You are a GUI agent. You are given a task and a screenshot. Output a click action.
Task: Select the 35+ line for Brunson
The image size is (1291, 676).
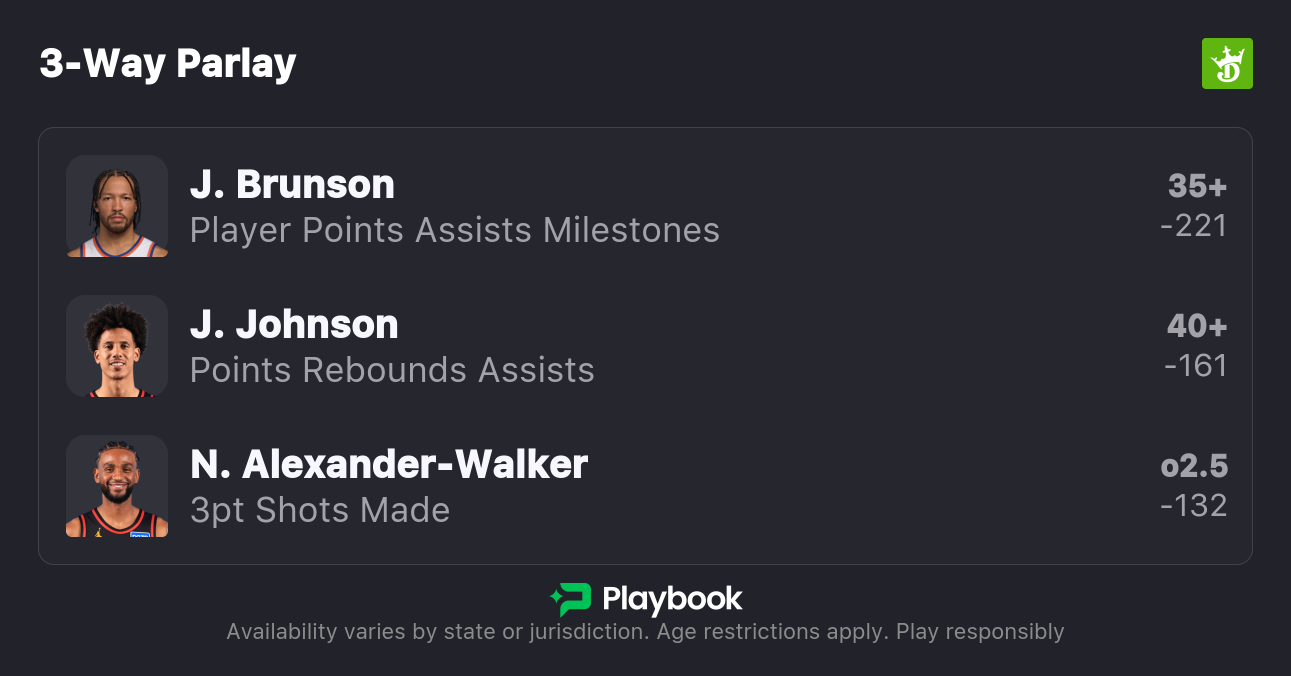tap(1197, 186)
